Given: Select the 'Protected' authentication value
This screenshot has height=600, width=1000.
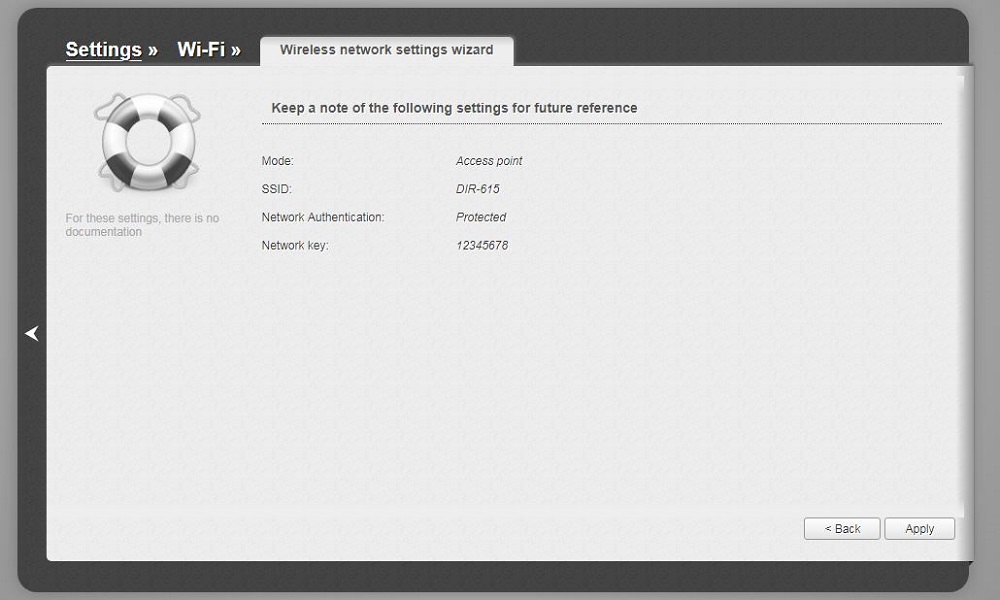Looking at the screenshot, I should tap(481, 217).
